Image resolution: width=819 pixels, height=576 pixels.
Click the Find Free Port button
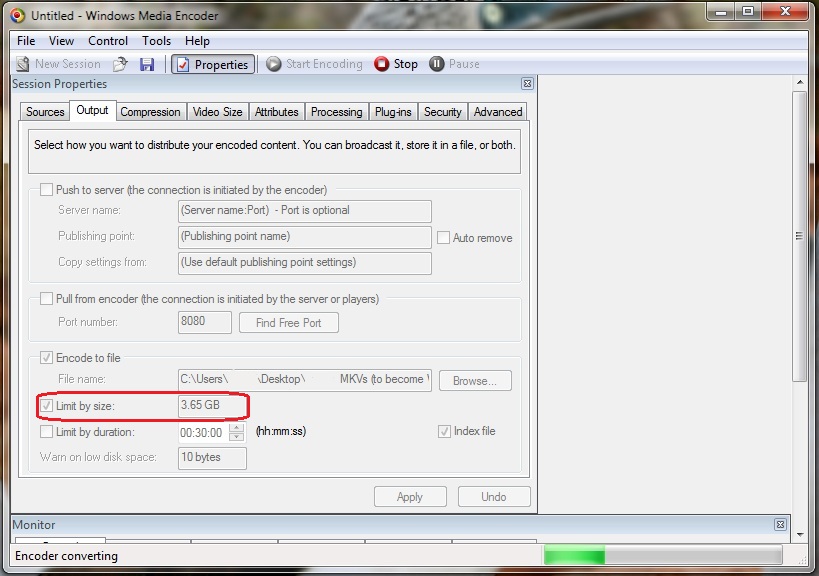coord(288,323)
